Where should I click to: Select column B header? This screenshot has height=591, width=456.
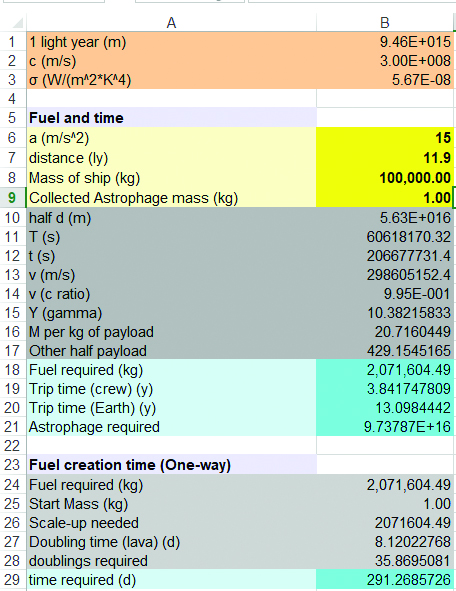385,23
